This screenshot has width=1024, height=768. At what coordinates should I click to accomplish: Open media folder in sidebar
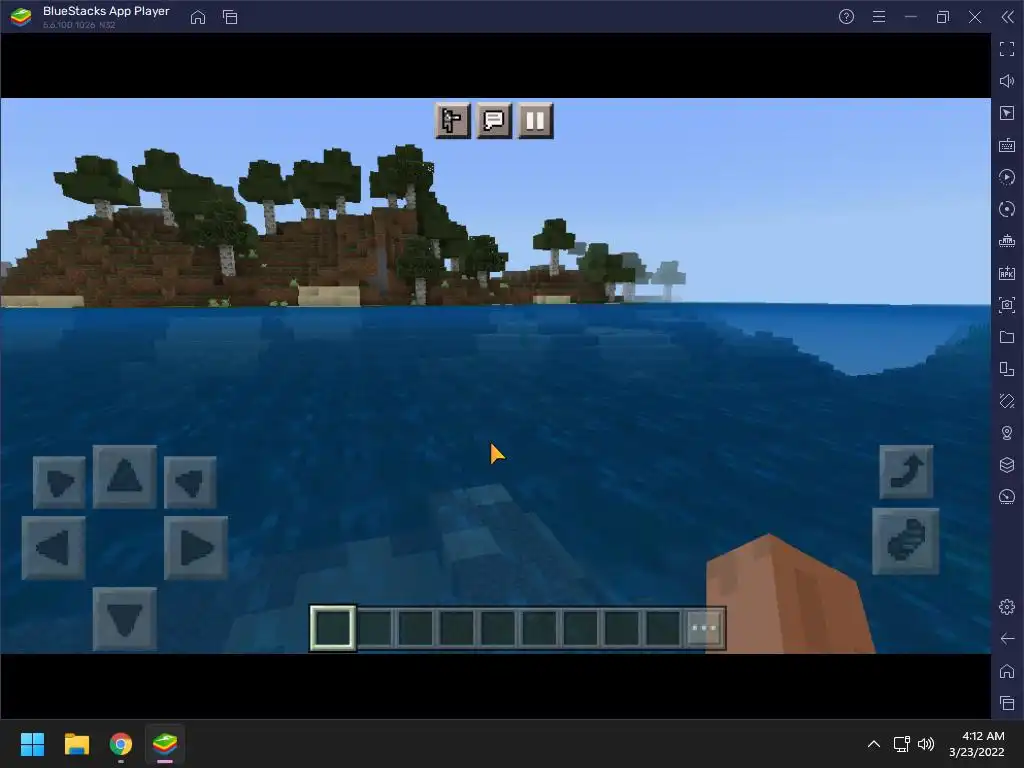(1007, 337)
